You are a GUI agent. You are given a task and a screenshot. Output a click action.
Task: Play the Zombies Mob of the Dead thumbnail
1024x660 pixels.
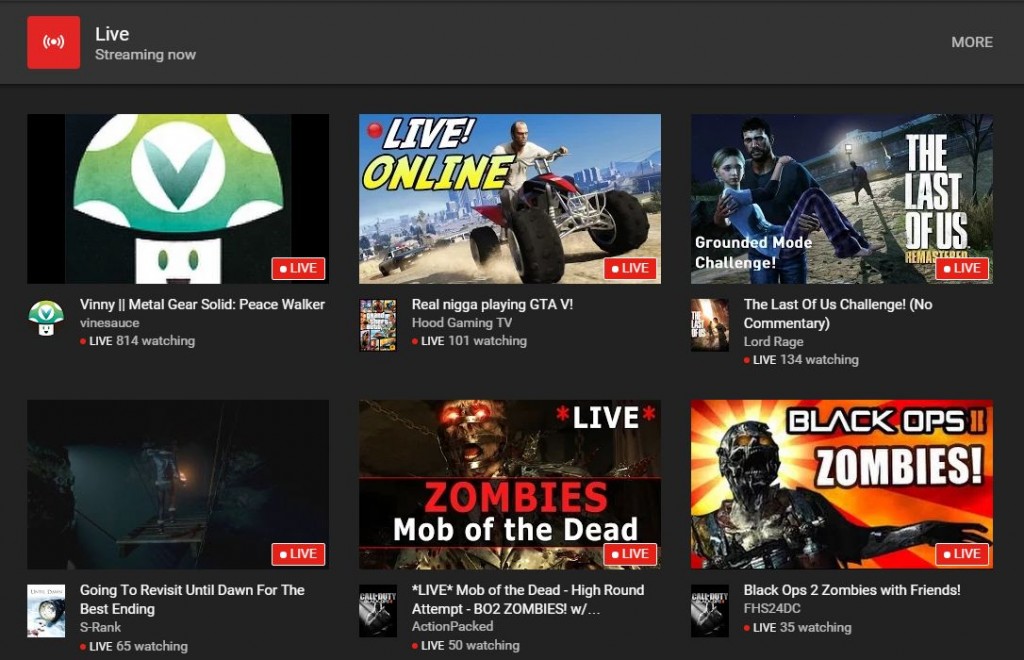click(510, 484)
